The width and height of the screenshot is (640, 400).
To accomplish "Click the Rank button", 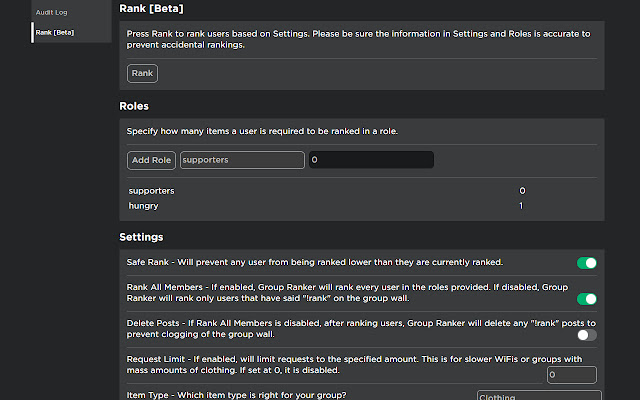I will (142, 73).
